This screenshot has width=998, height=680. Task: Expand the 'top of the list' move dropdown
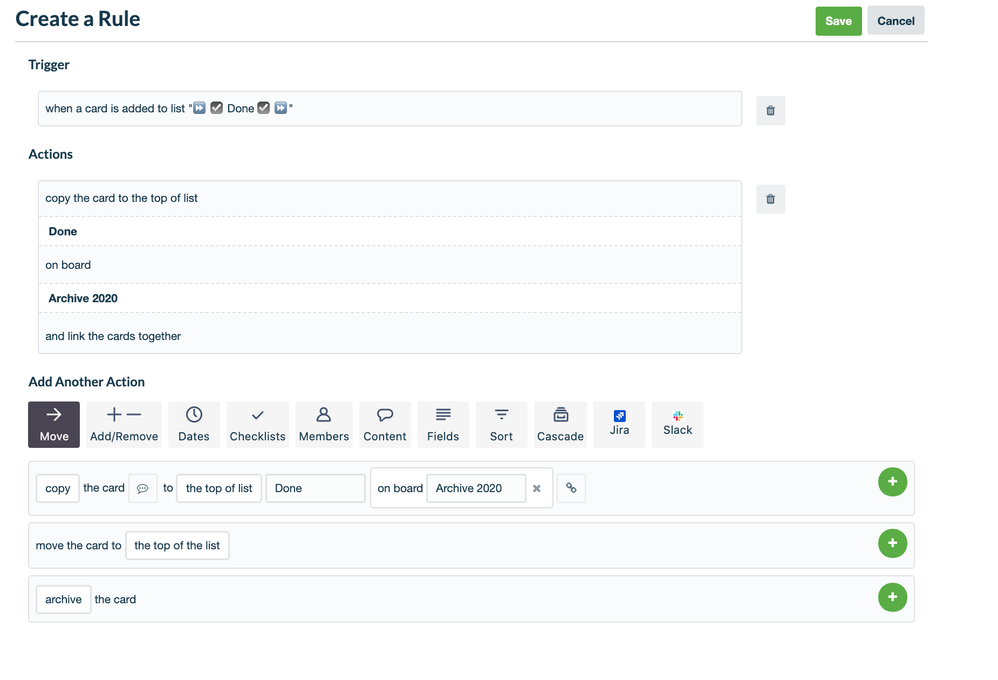(x=177, y=545)
